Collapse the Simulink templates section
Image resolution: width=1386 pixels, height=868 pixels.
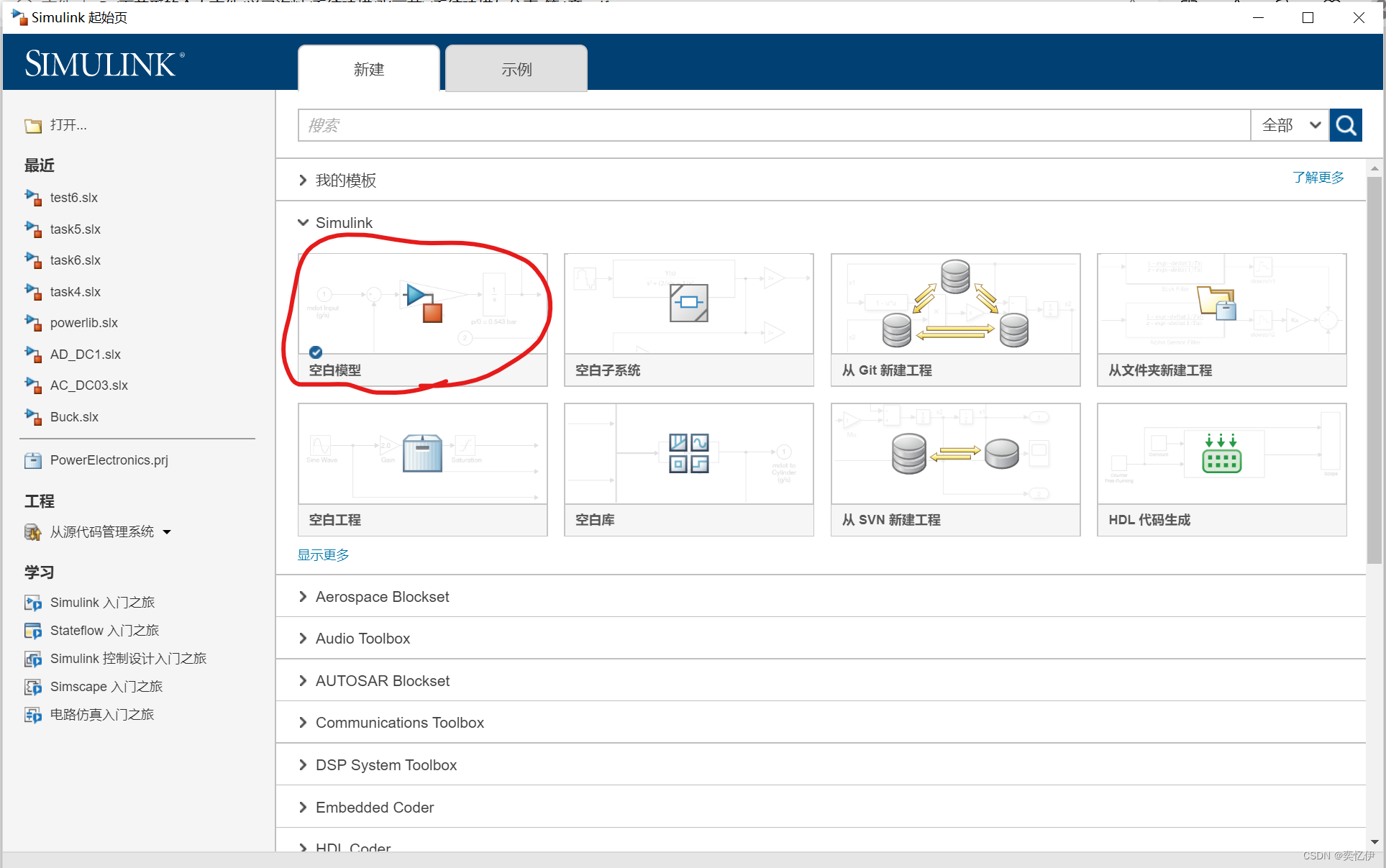(303, 222)
